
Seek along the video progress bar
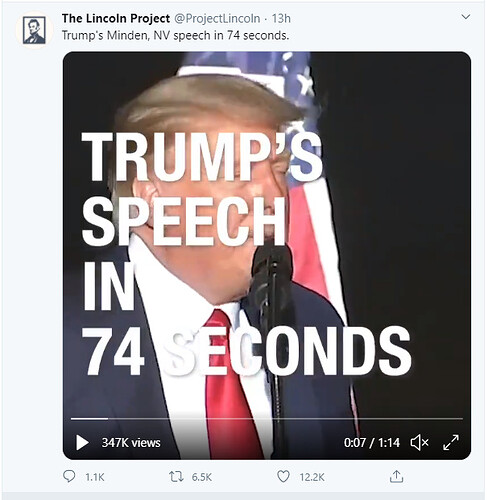[267, 418]
